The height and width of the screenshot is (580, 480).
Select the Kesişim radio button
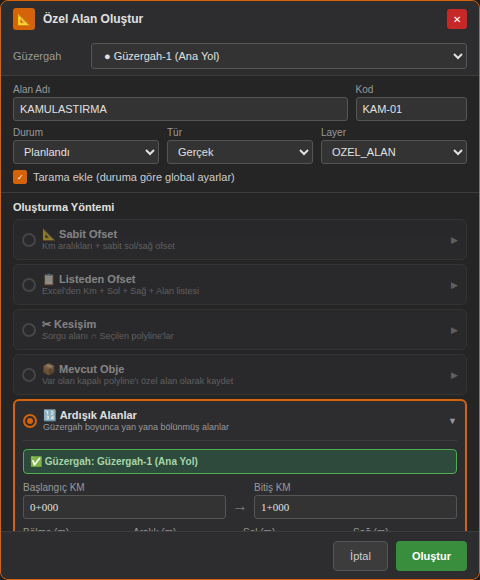pos(29,330)
